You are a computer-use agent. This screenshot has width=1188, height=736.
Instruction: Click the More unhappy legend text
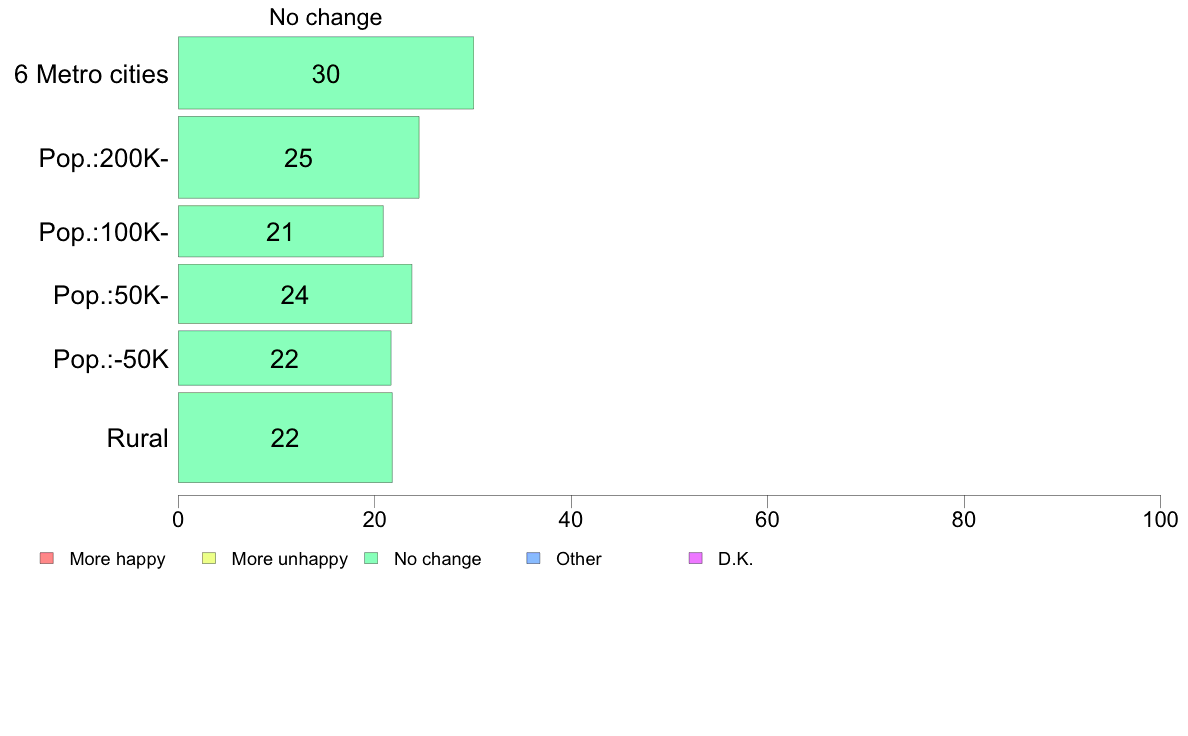coord(289,559)
